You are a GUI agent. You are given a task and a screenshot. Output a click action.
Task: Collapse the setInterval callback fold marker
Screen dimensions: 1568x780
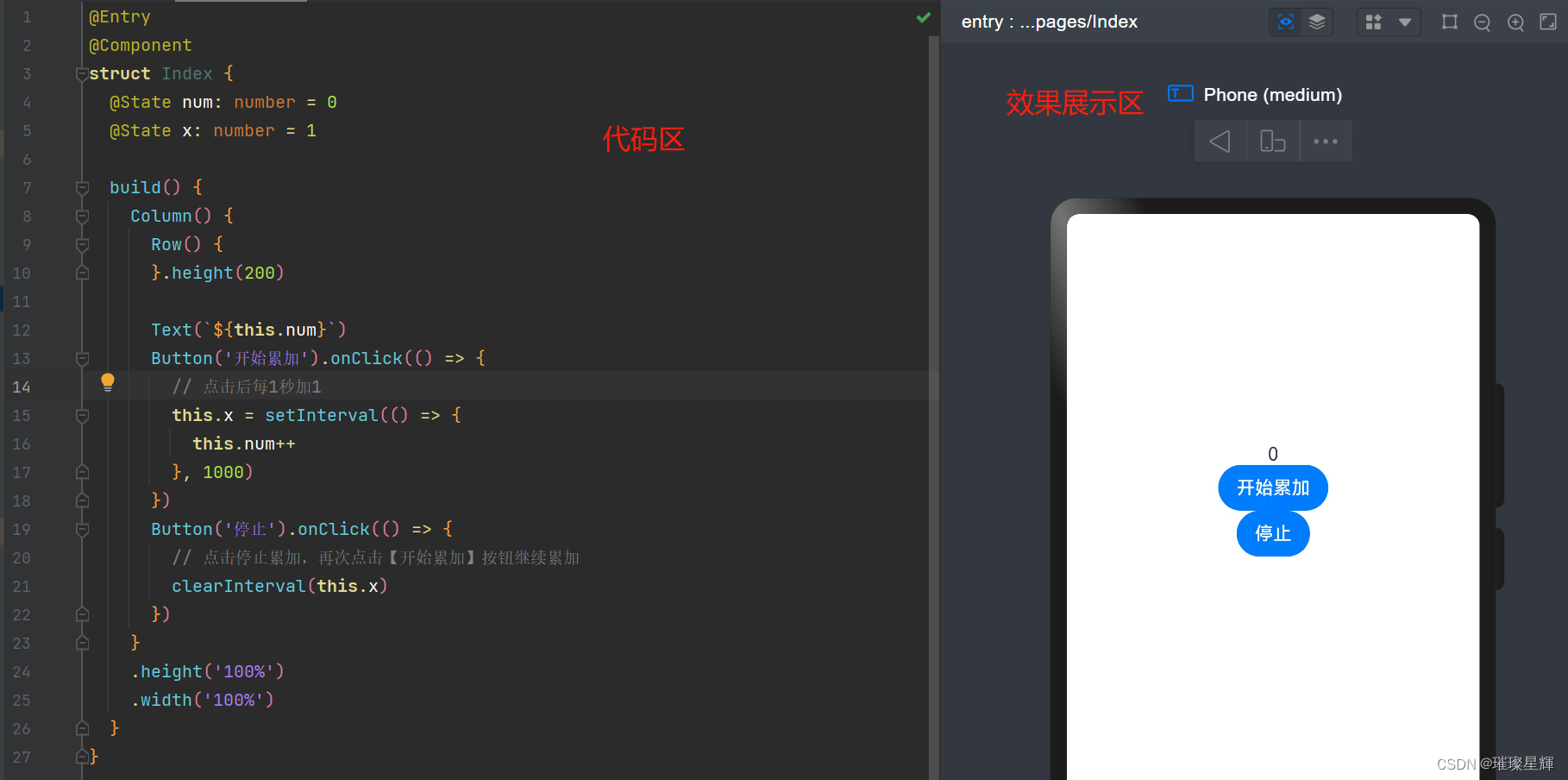[82, 415]
